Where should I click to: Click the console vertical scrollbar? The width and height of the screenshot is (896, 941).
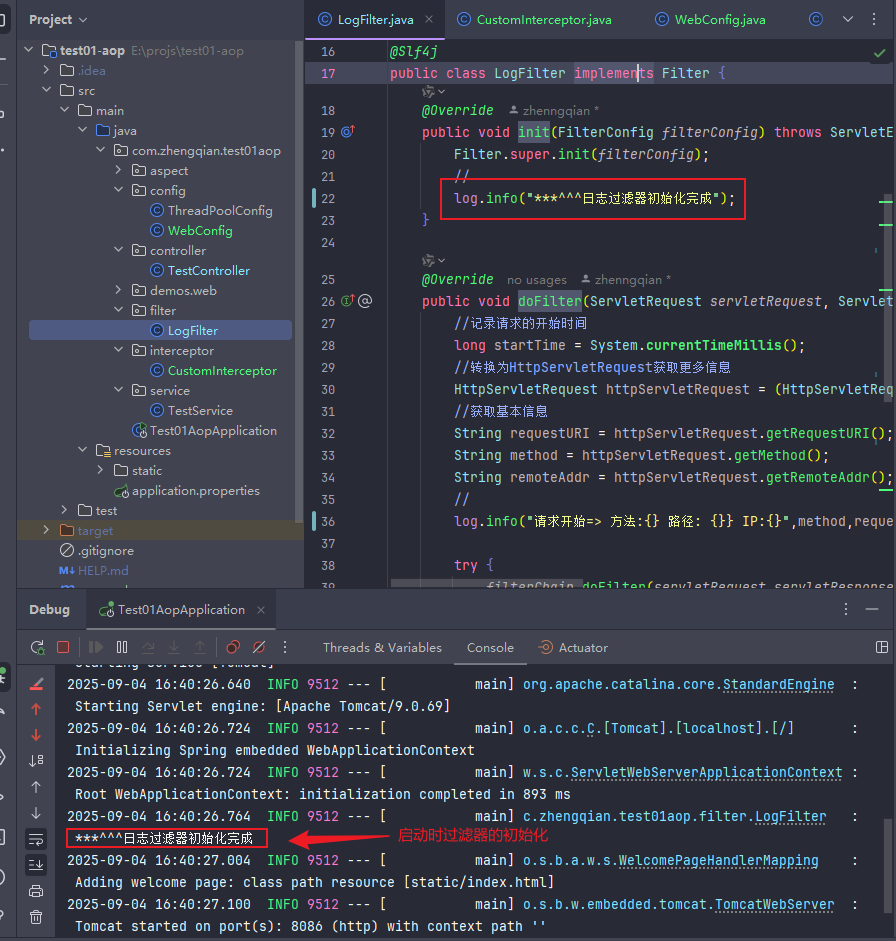[888, 864]
